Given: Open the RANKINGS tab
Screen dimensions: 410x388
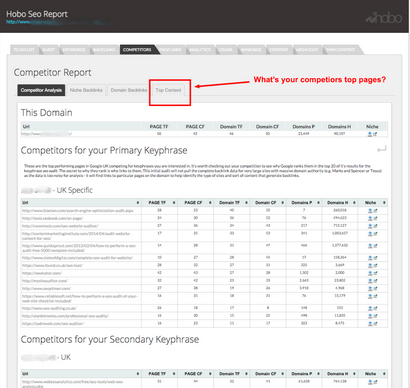Looking at the screenshot, I should point(251,50).
